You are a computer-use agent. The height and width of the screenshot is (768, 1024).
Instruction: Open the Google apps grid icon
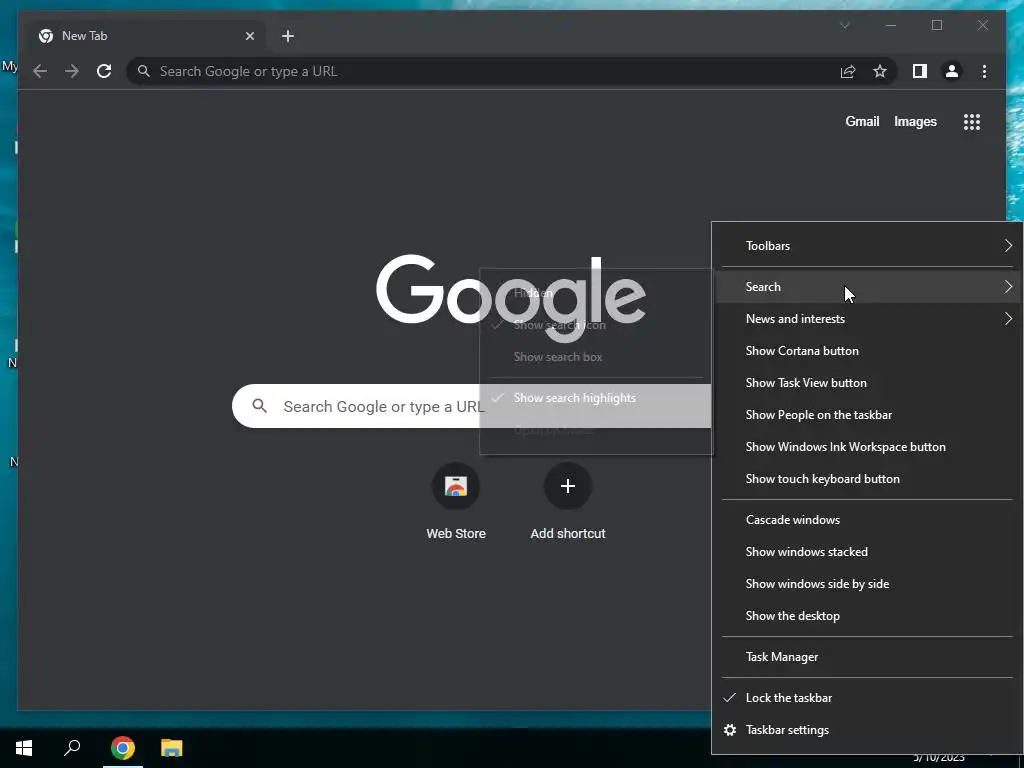tap(972, 121)
